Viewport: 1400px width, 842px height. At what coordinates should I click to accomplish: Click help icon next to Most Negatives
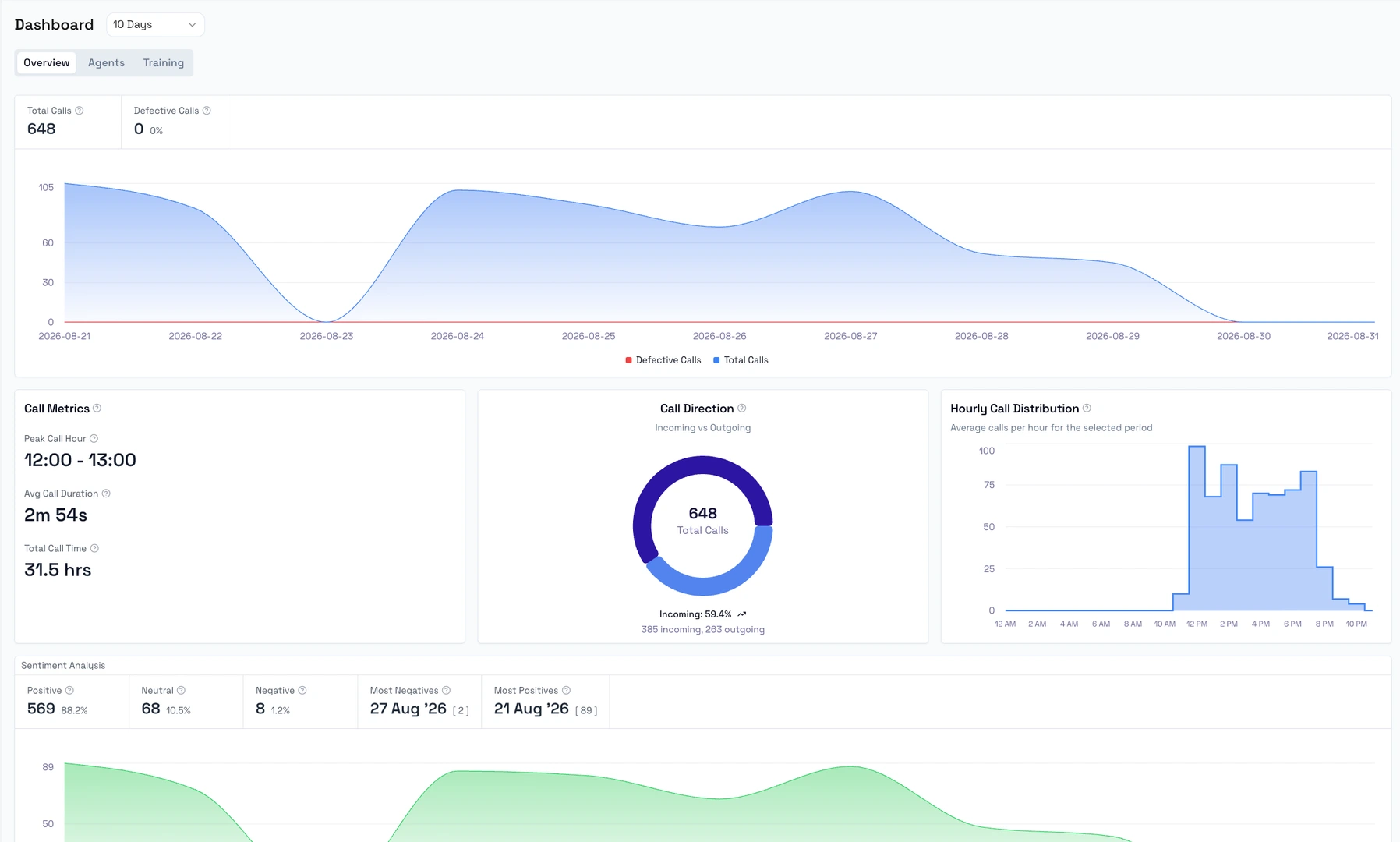(x=447, y=690)
